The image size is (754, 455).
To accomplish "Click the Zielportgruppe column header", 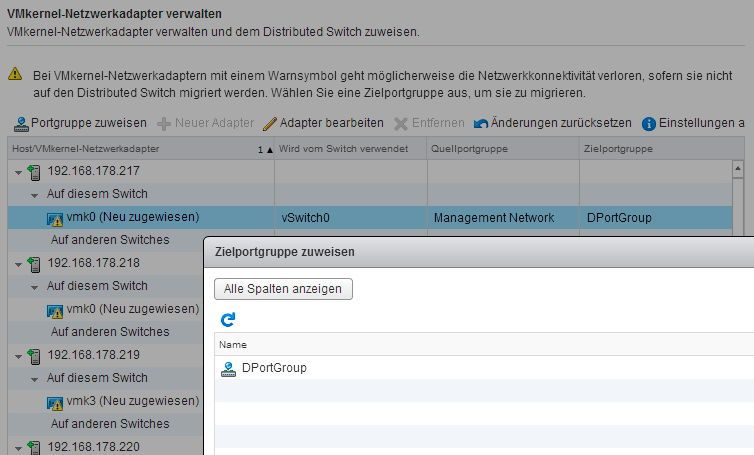I will coord(617,148).
